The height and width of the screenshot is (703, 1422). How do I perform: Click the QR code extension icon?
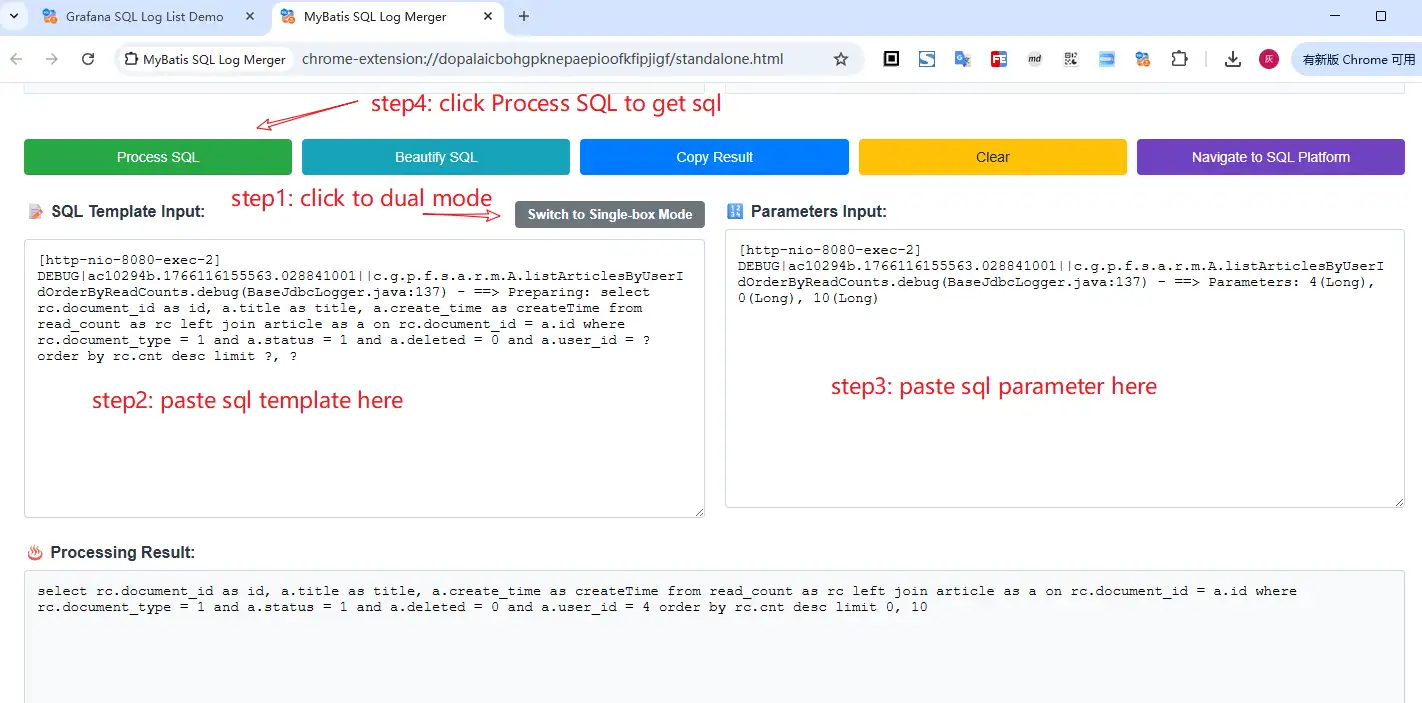1071,59
